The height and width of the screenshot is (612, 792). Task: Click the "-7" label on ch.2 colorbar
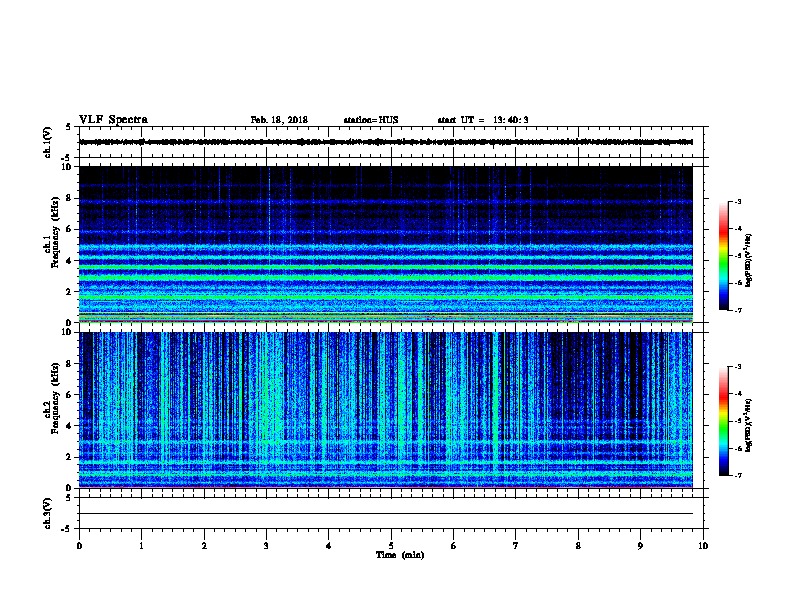click(737, 475)
